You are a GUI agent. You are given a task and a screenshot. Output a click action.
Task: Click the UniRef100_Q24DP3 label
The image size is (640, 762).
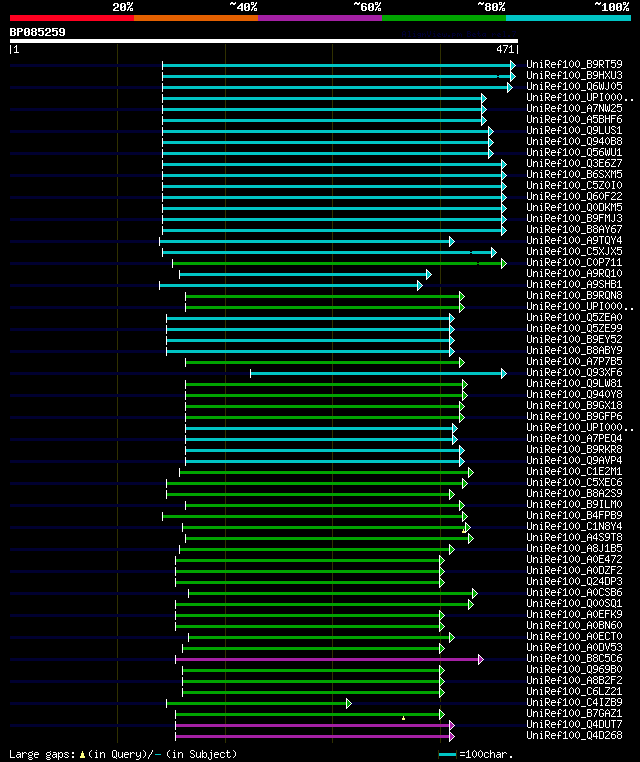click(574, 582)
